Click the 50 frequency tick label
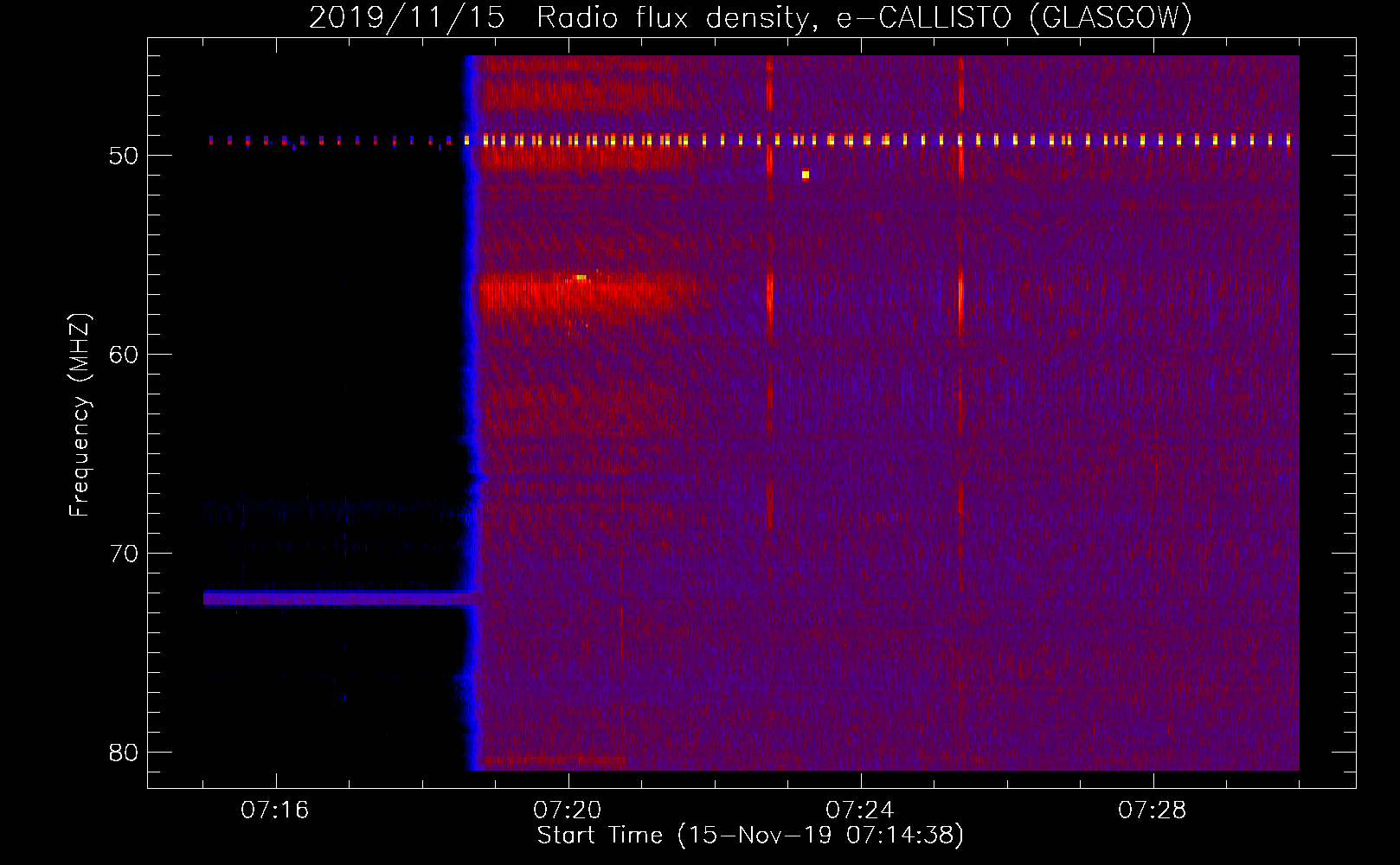The height and width of the screenshot is (865, 1400). click(124, 156)
